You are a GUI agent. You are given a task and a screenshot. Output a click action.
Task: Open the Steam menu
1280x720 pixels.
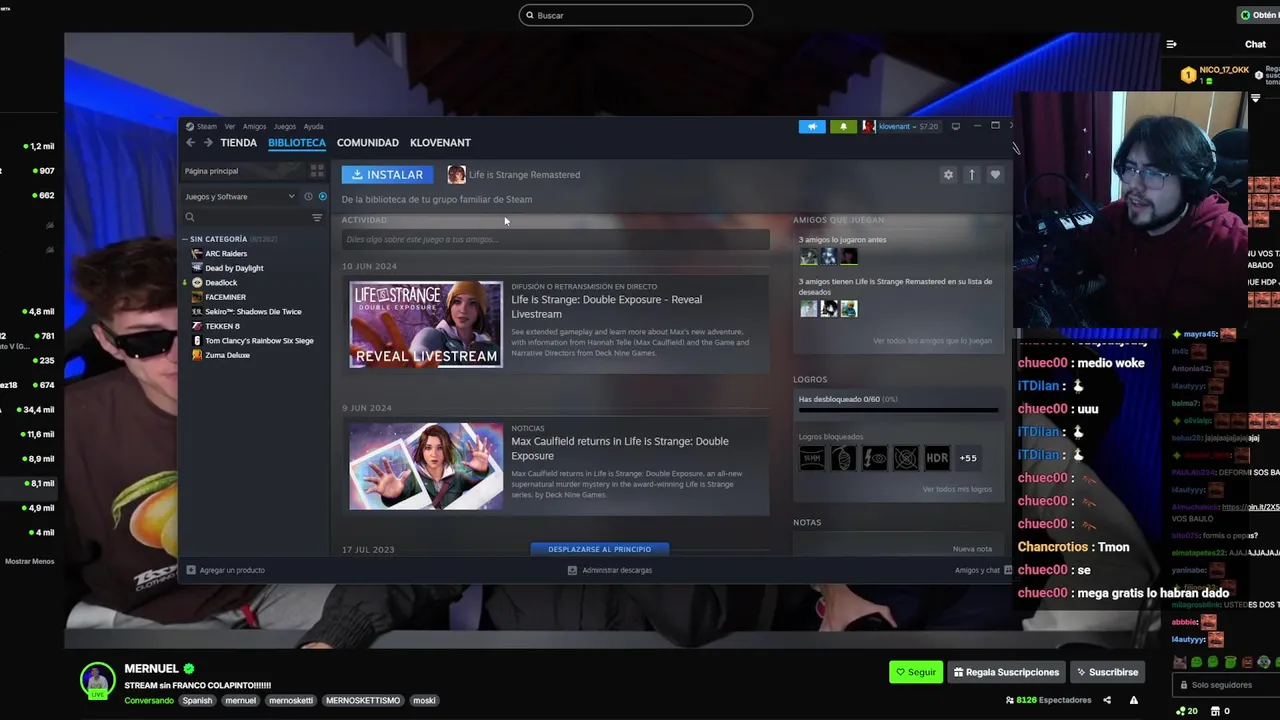click(x=207, y=127)
